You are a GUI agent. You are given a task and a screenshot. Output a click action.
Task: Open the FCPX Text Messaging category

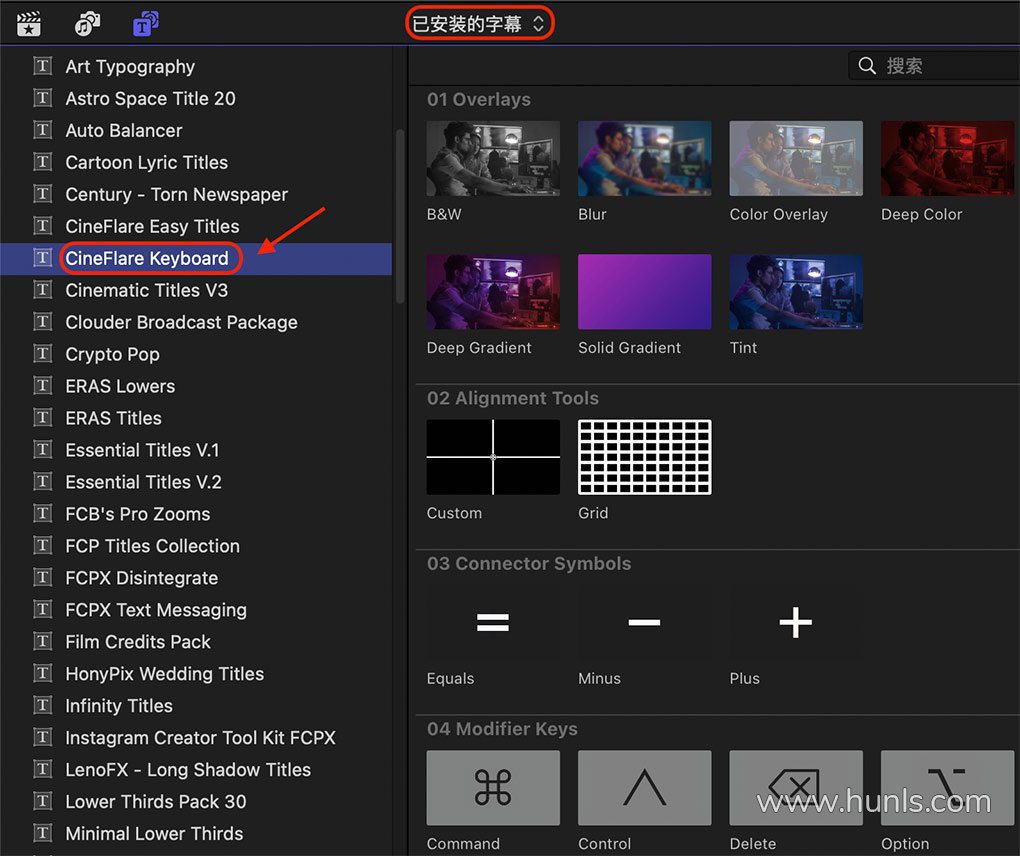tap(155, 610)
